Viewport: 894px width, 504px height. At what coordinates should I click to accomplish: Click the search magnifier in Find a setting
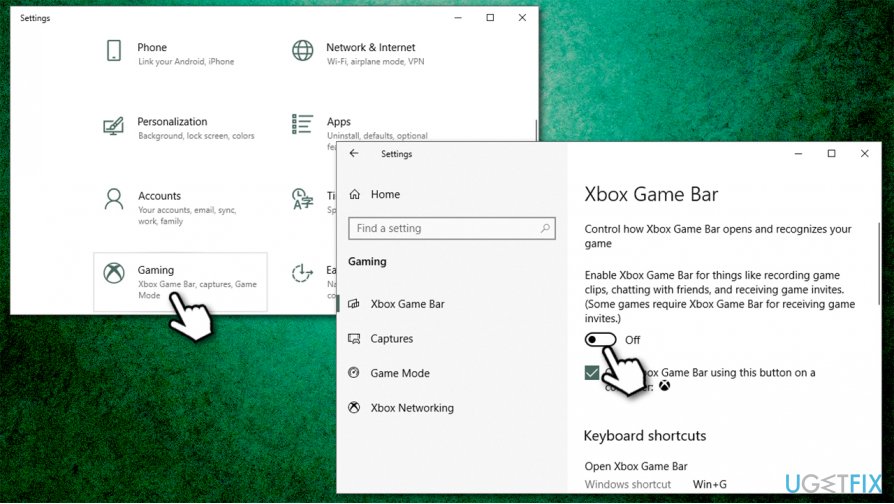545,228
